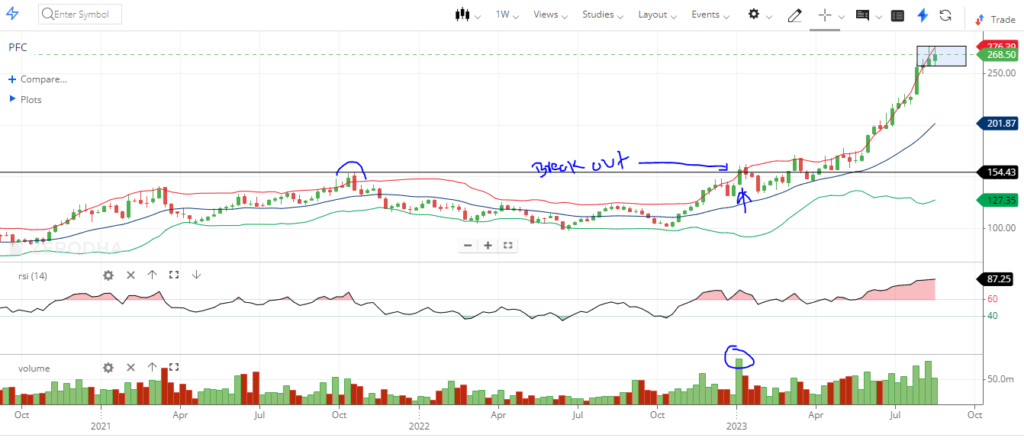Click the 268.50 current price tag

[x=997, y=55]
